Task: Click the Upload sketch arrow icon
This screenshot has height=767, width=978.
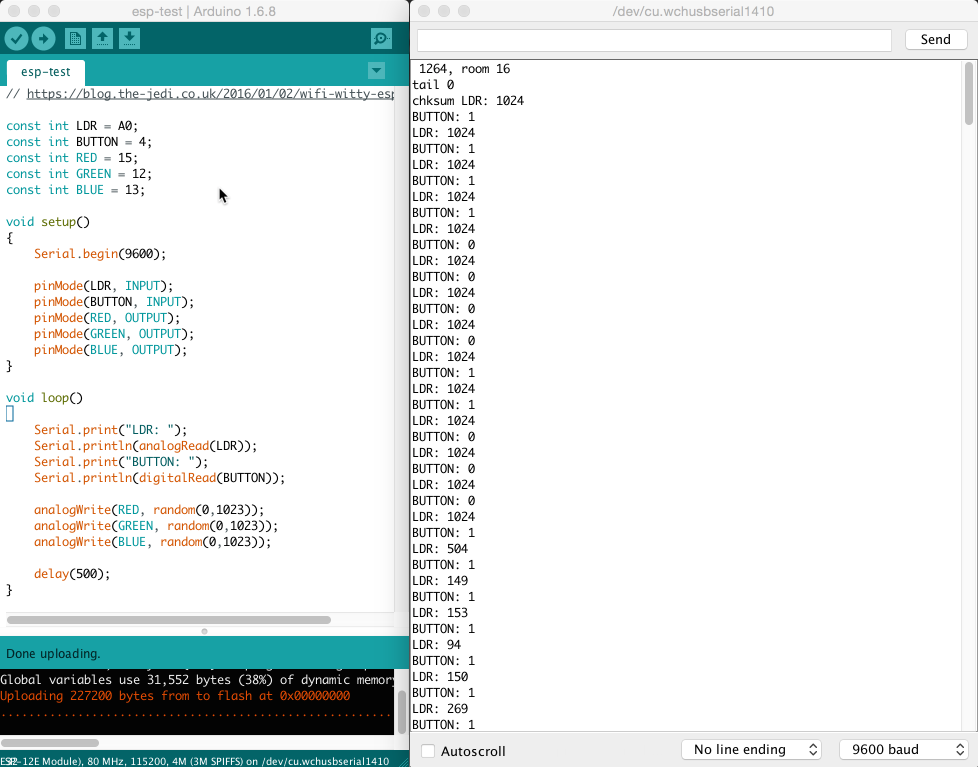Action: (43, 39)
